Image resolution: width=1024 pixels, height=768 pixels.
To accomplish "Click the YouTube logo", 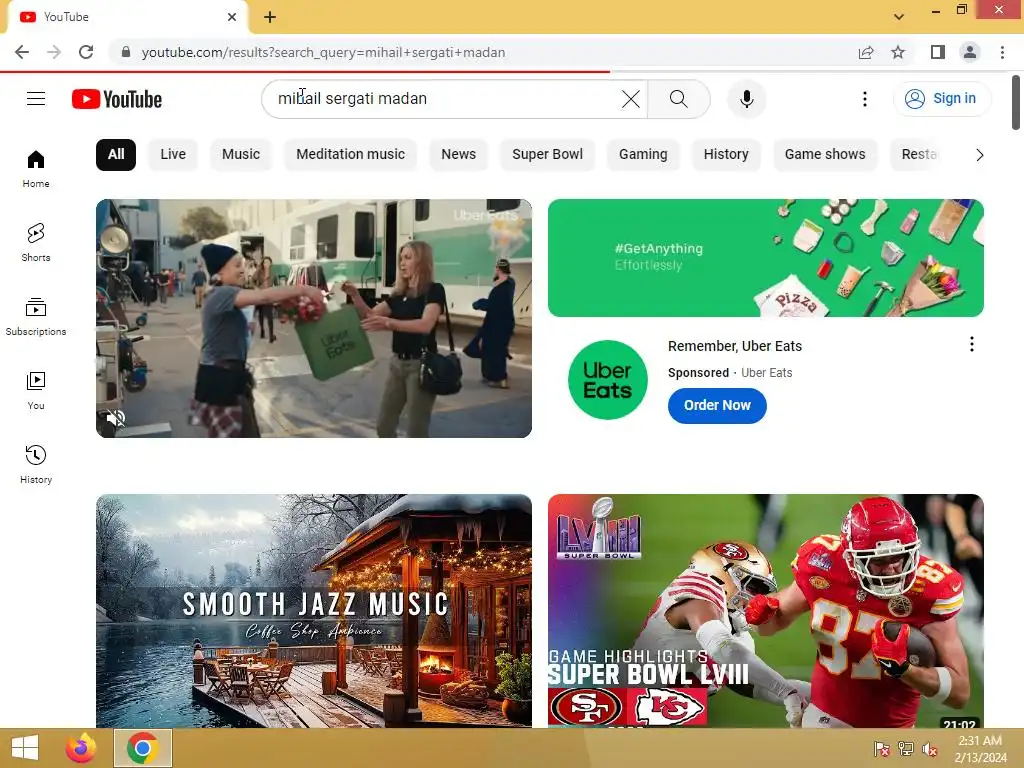I will 117,99.
